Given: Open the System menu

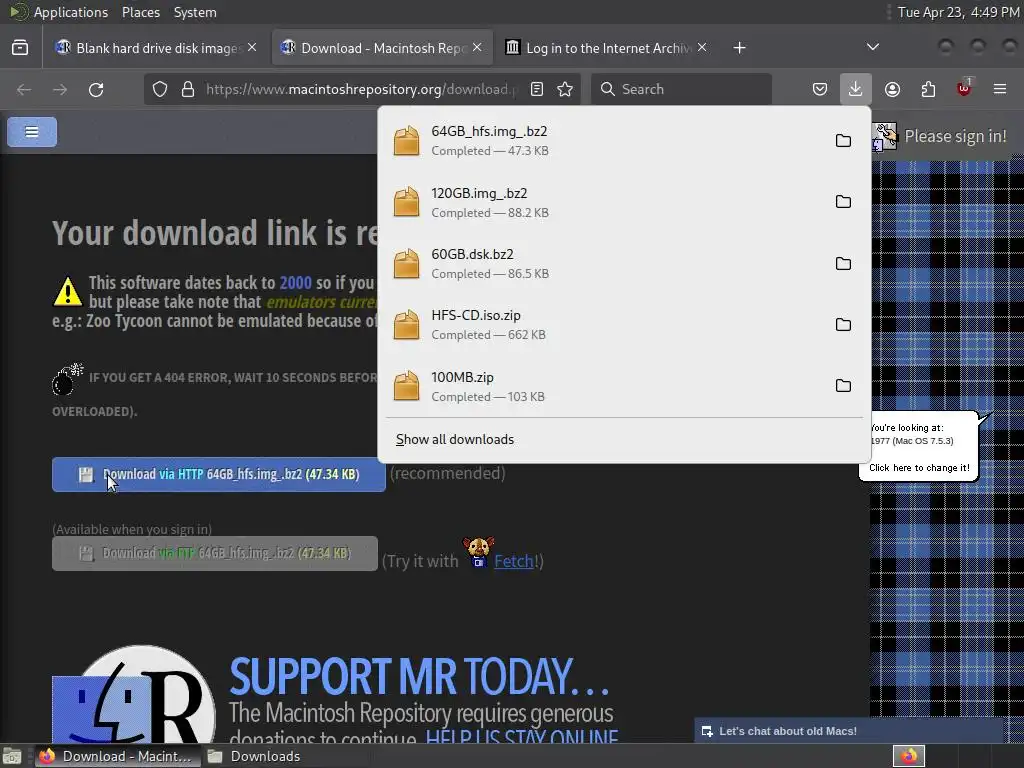Looking at the screenshot, I should [x=195, y=12].
